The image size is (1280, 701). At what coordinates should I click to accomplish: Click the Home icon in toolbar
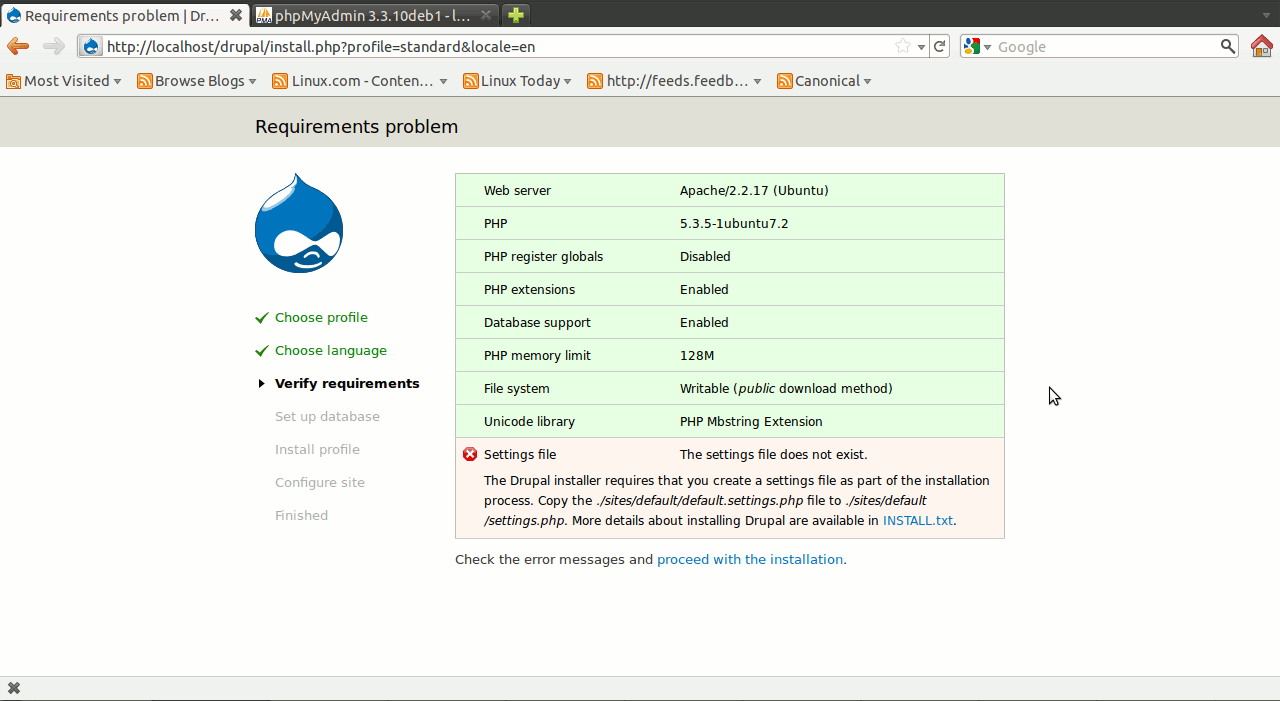pyautogui.click(x=1261, y=46)
